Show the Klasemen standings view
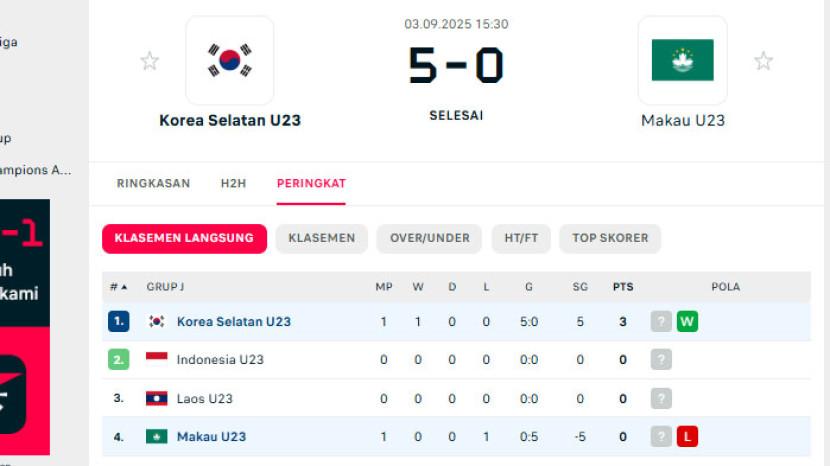The height and width of the screenshot is (466, 830). (321, 238)
